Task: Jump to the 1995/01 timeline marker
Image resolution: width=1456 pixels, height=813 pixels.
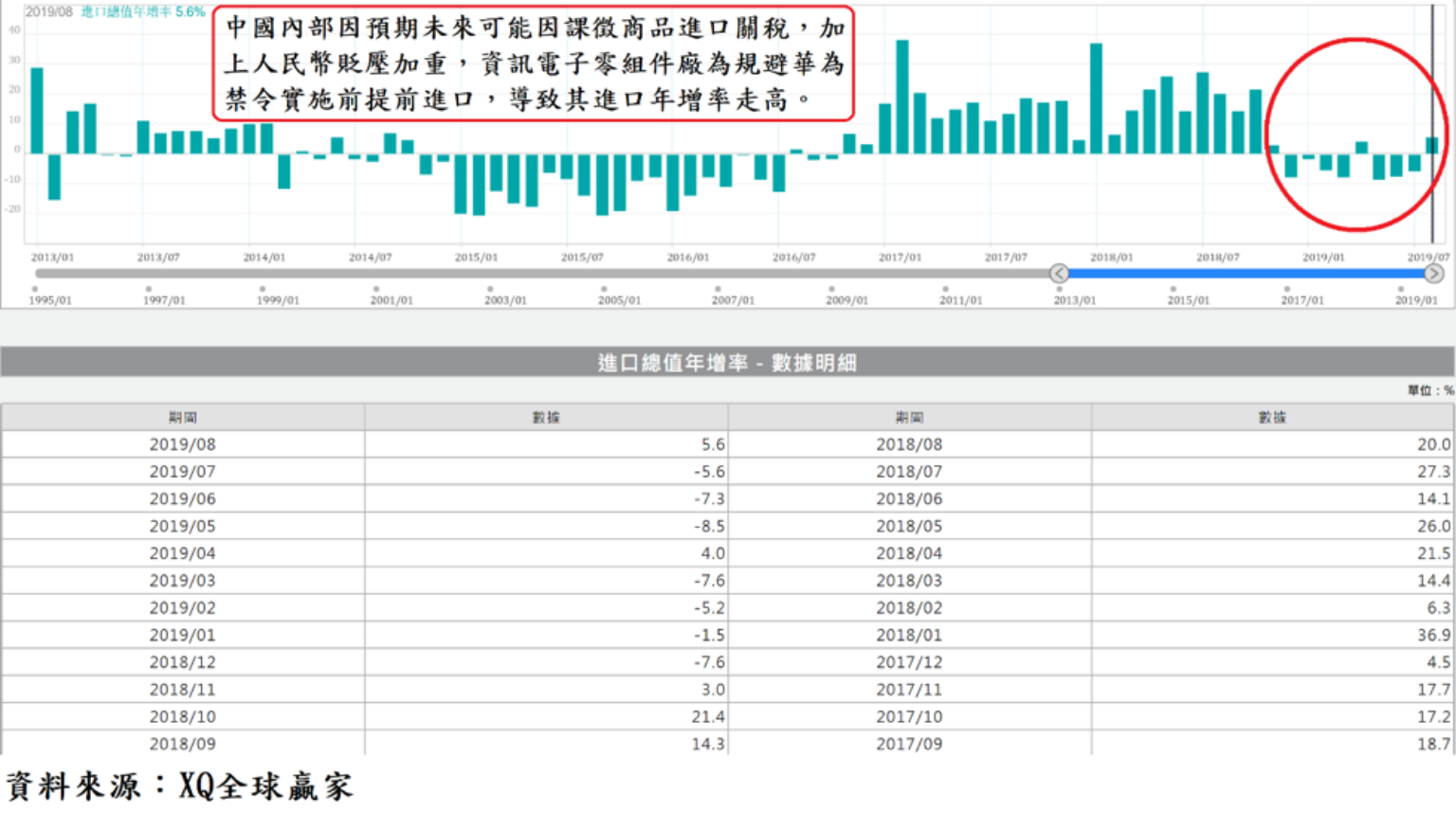Action: [x=35, y=289]
